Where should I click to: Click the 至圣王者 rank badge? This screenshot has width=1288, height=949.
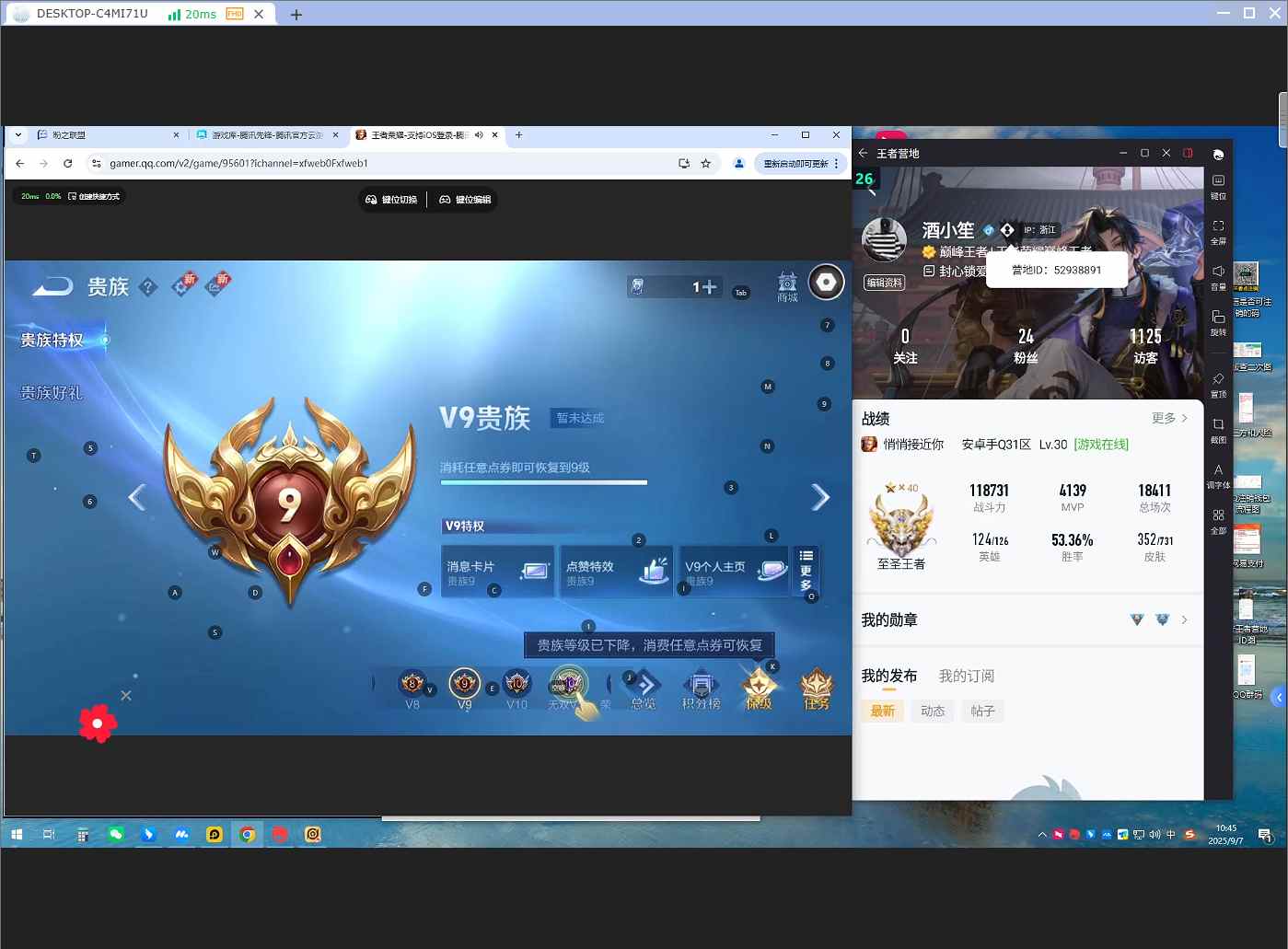pyautogui.click(x=901, y=527)
